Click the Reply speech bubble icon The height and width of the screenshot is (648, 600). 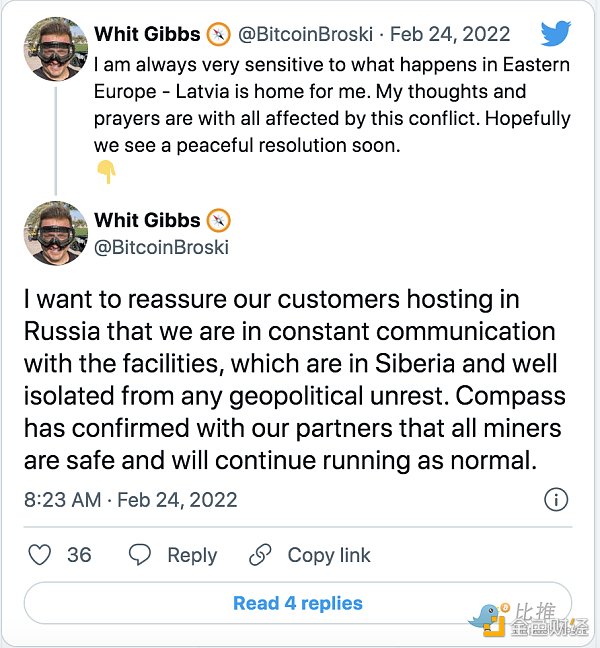coord(141,555)
